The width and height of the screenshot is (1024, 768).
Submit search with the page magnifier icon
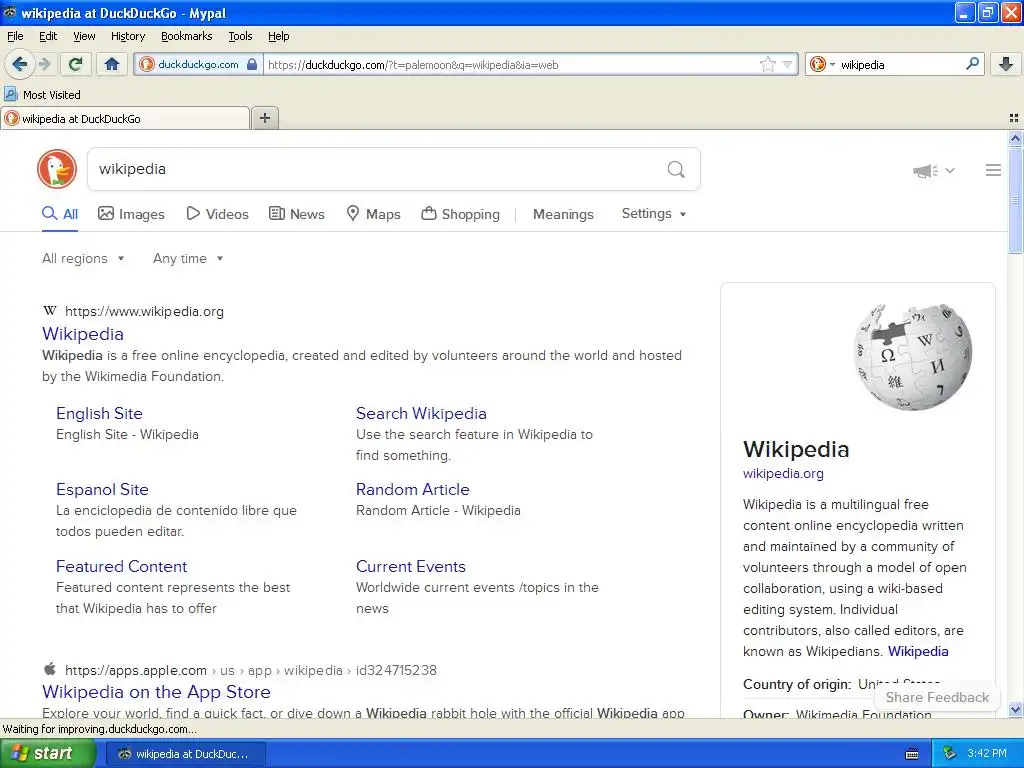pyautogui.click(x=676, y=169)
